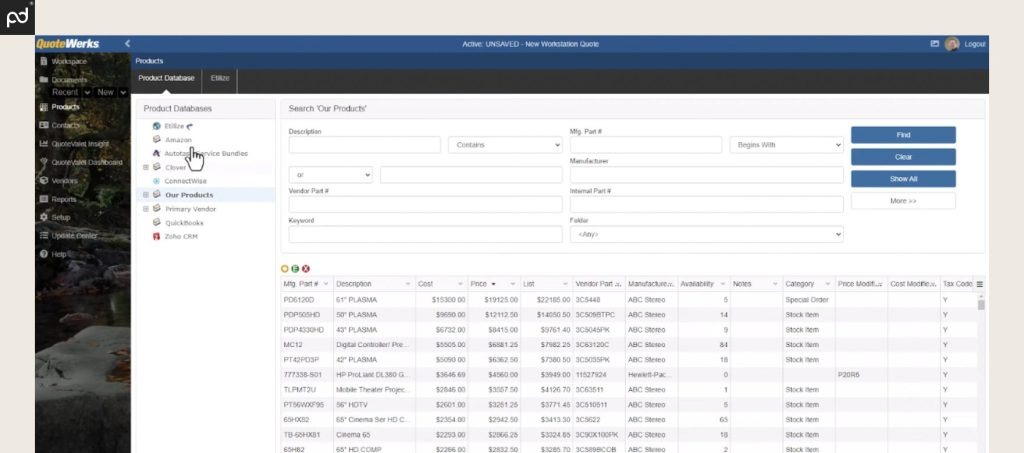Click the yellow circle icon above the grid
The height and width of the screenshot is (453, 1024).
pyautogui.click(x=285, y=268)
